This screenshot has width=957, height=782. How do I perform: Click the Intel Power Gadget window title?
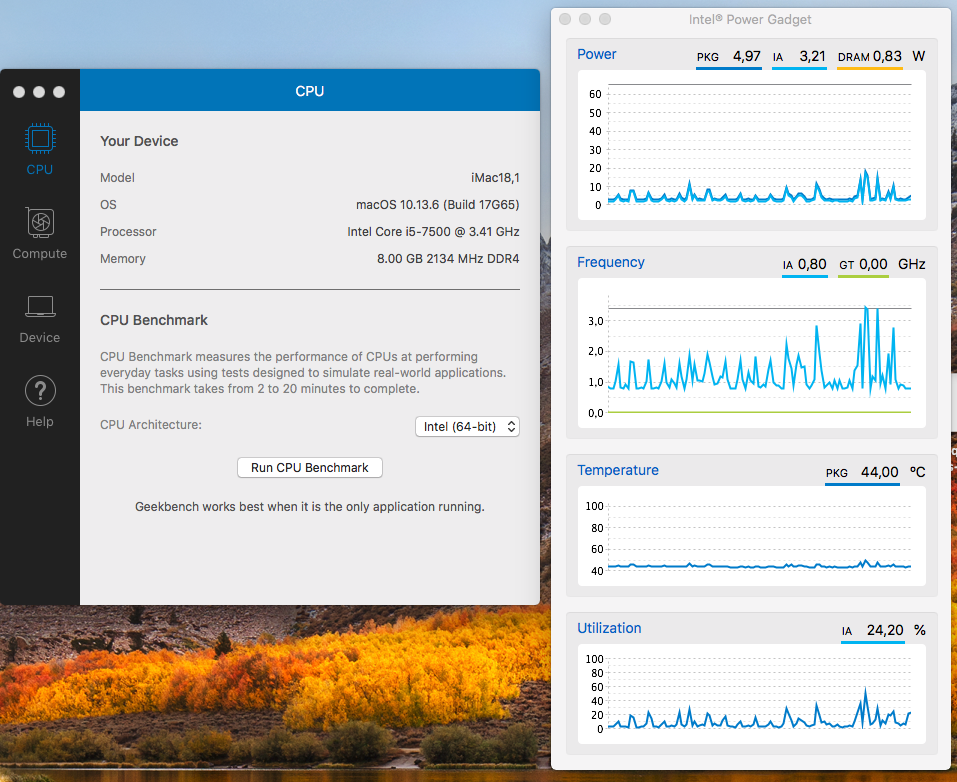coord(750,20)
